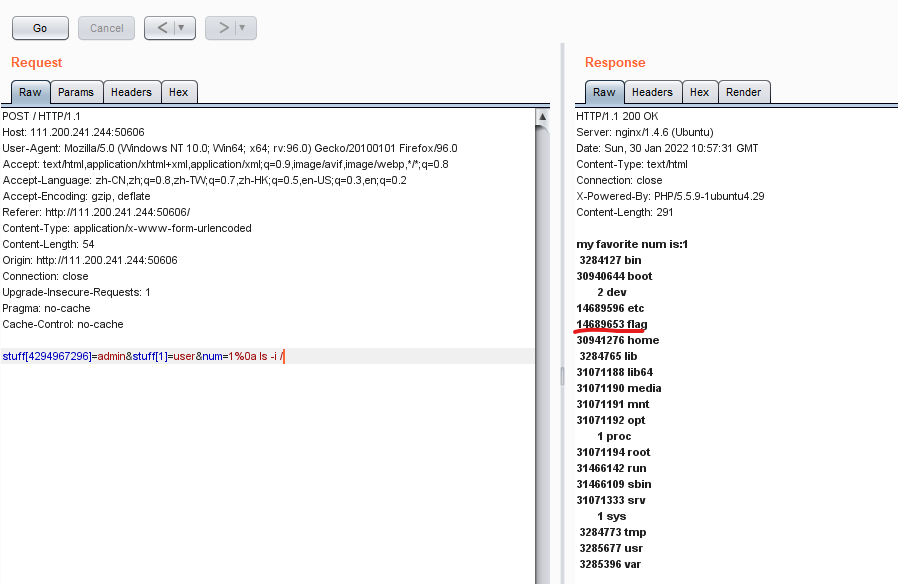Screen dimensions: 898x584
Task: Click the '30941276 home' listing row
Action: coord(618,341)
